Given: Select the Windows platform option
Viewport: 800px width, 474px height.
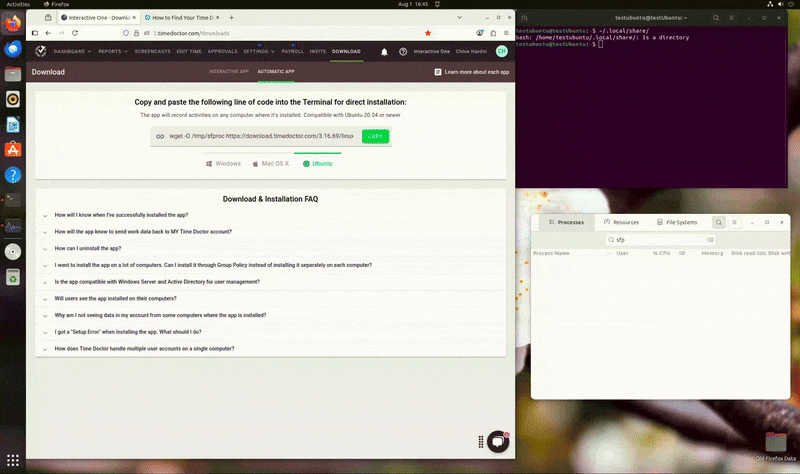Looking at the screenshot, I should (223, 164).
